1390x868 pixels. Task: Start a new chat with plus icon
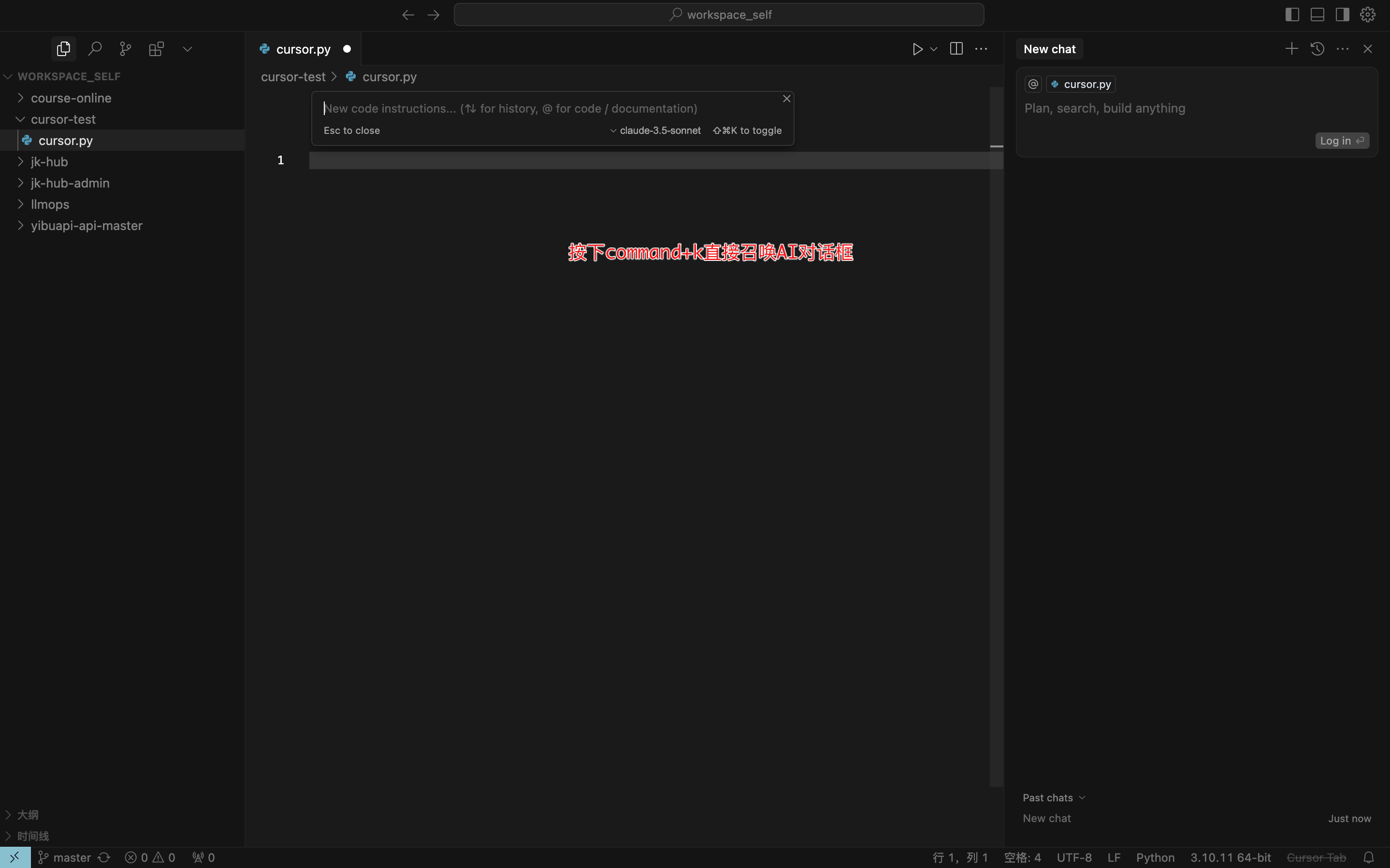click(x=1291, y=49)
